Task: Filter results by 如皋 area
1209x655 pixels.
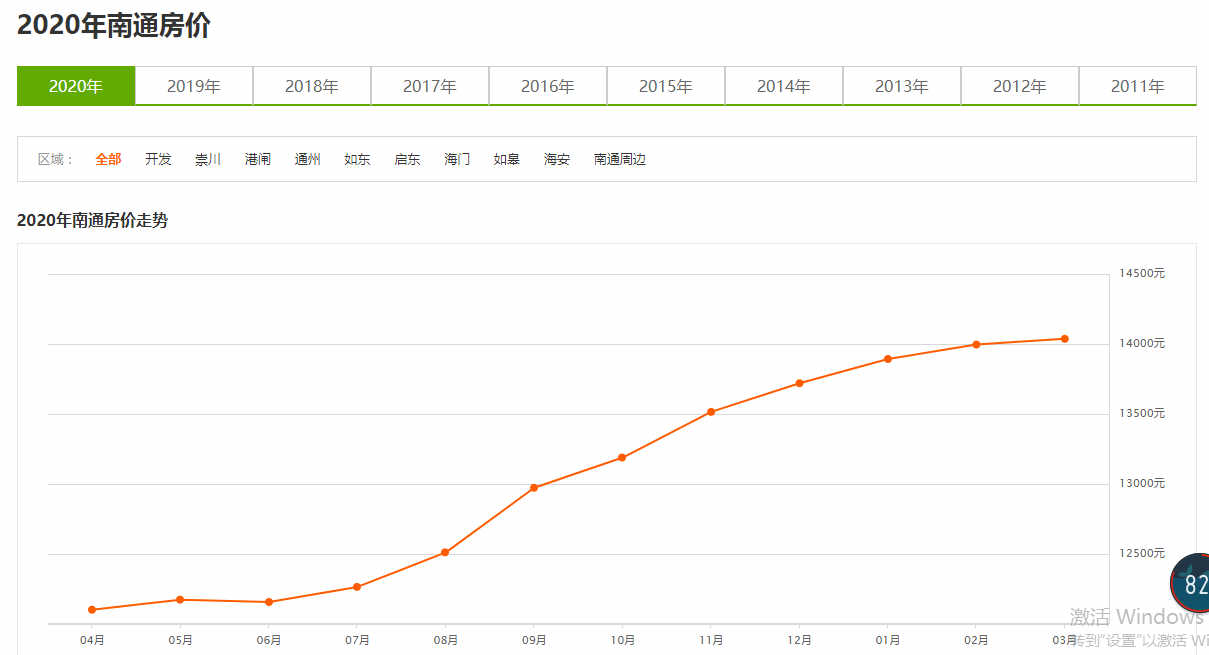Action: pos(506,158)
